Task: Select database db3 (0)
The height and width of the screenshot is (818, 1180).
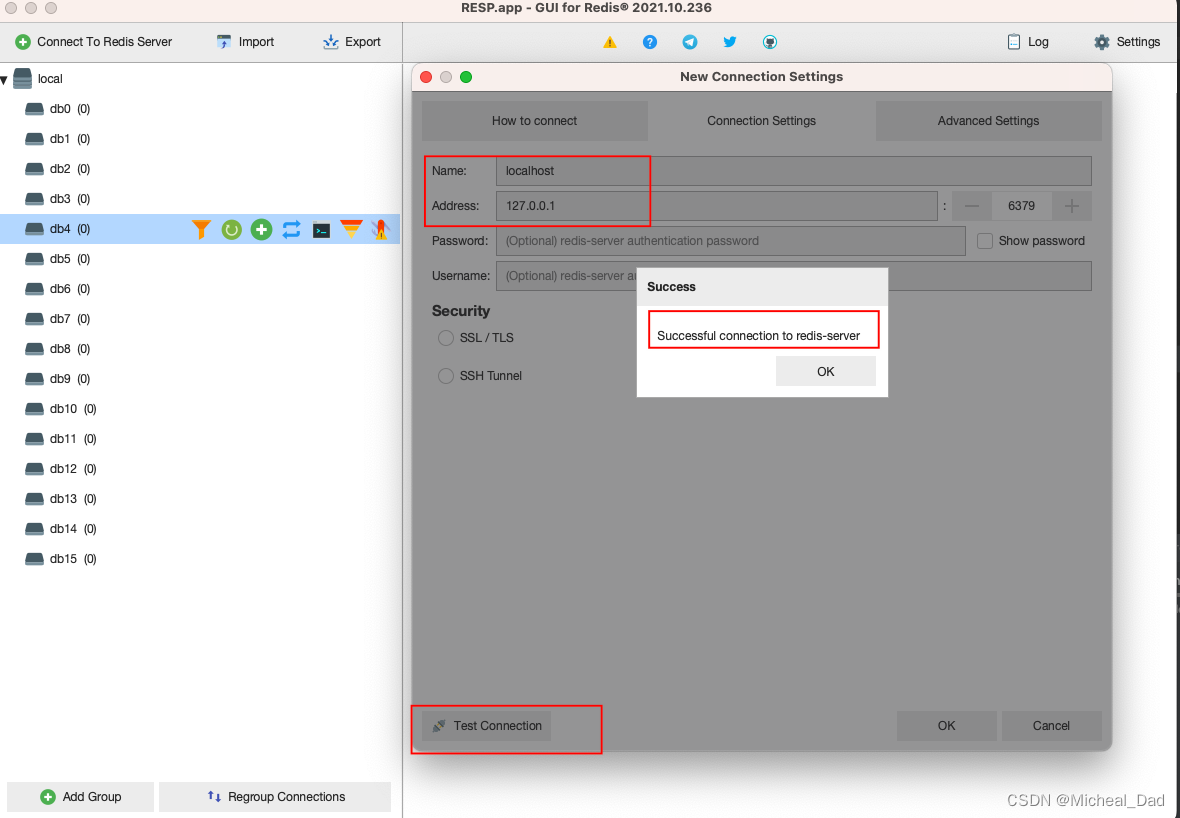Action: point(58,199)
